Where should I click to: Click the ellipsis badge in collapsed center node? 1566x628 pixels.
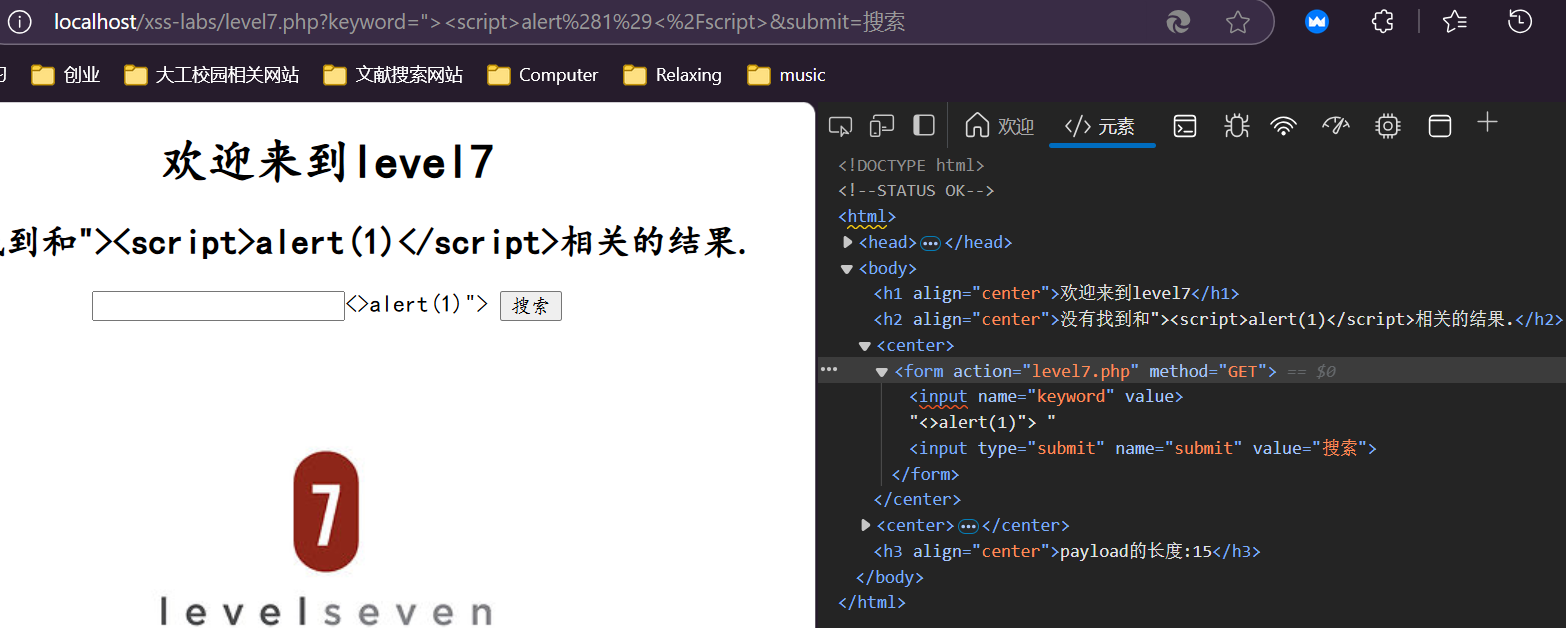(967, 526)
